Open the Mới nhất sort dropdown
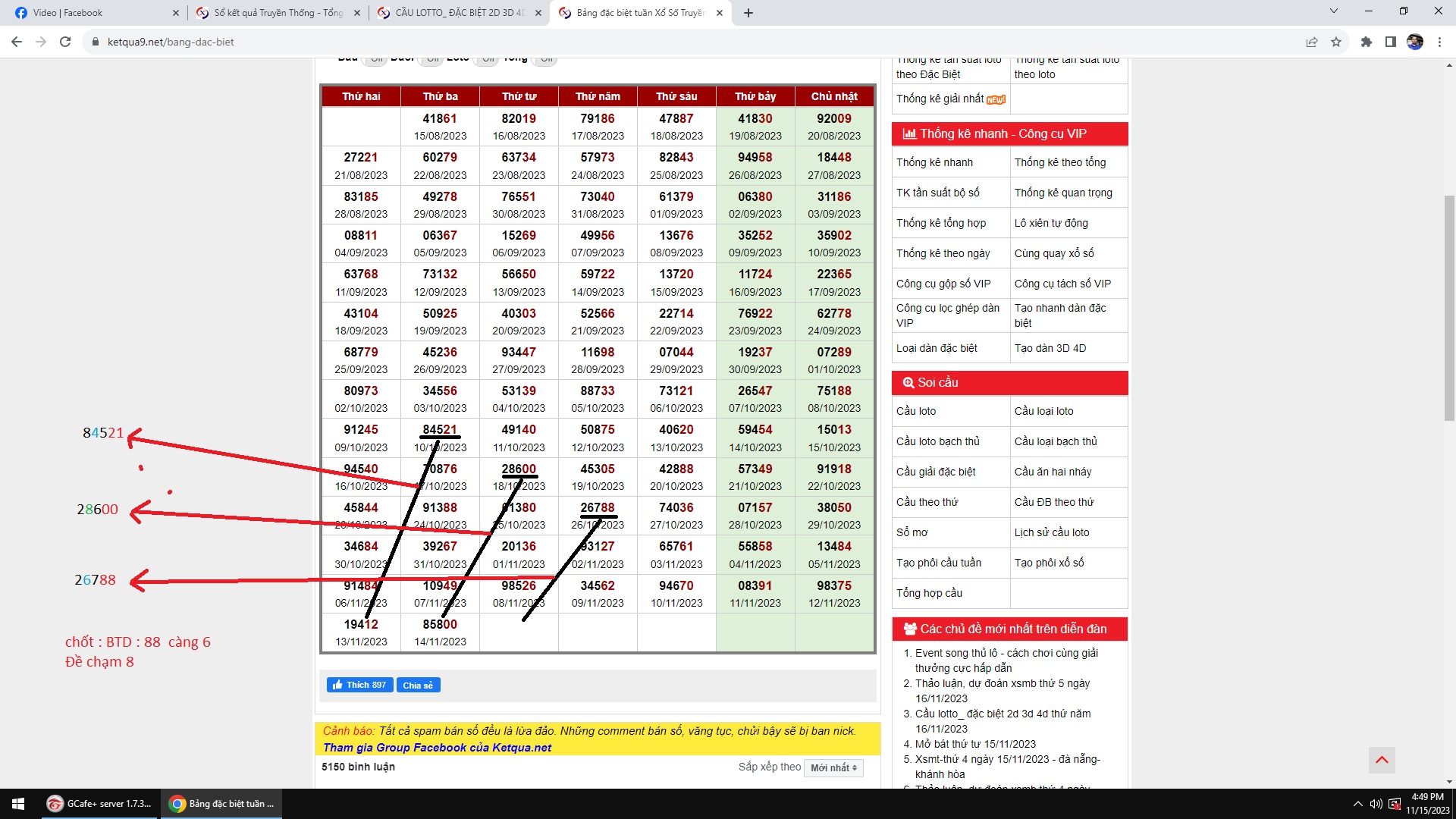This screenshot has width=1456, height=819. coord(833,767)
